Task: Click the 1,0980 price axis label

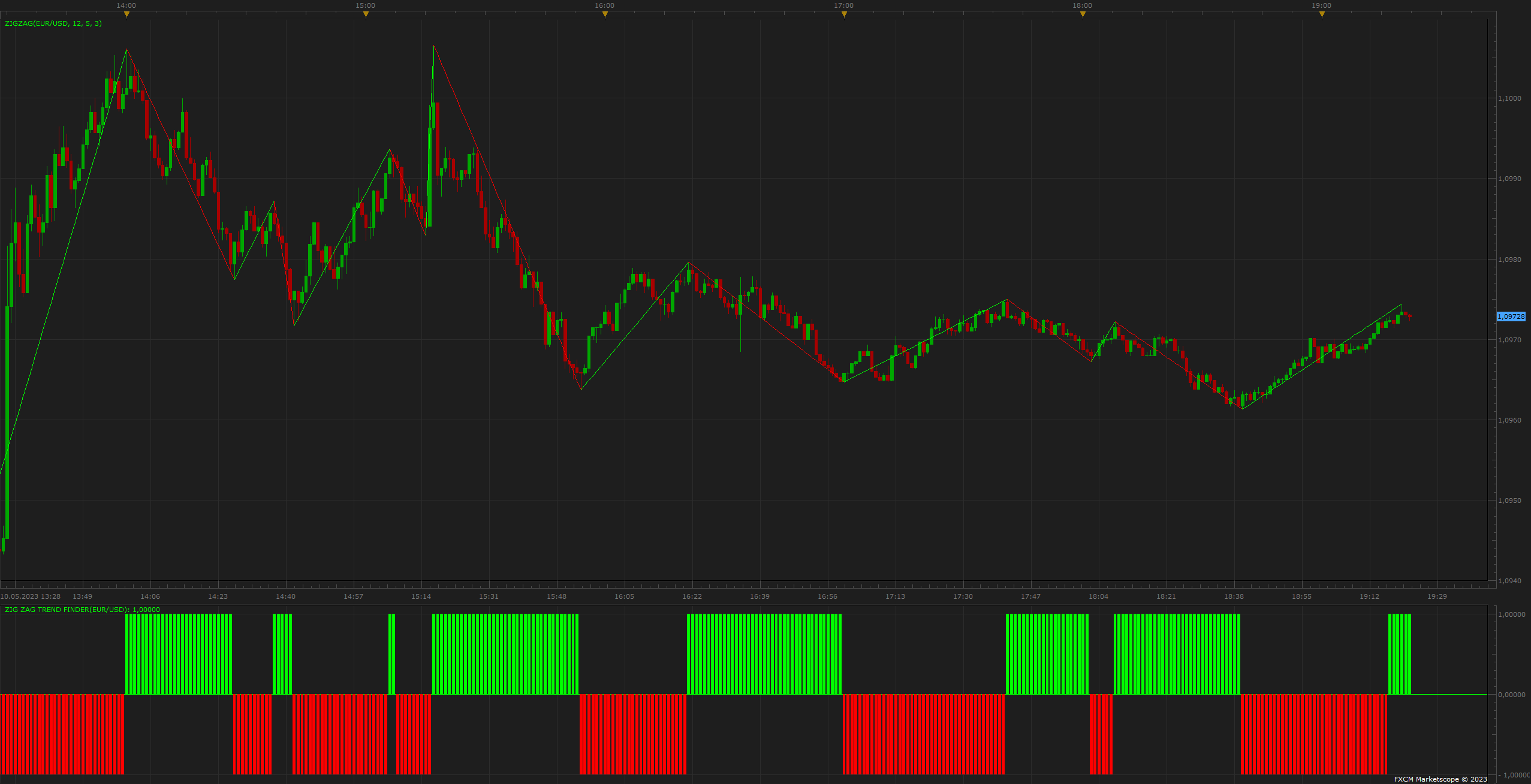Action: coord(1509,260)
